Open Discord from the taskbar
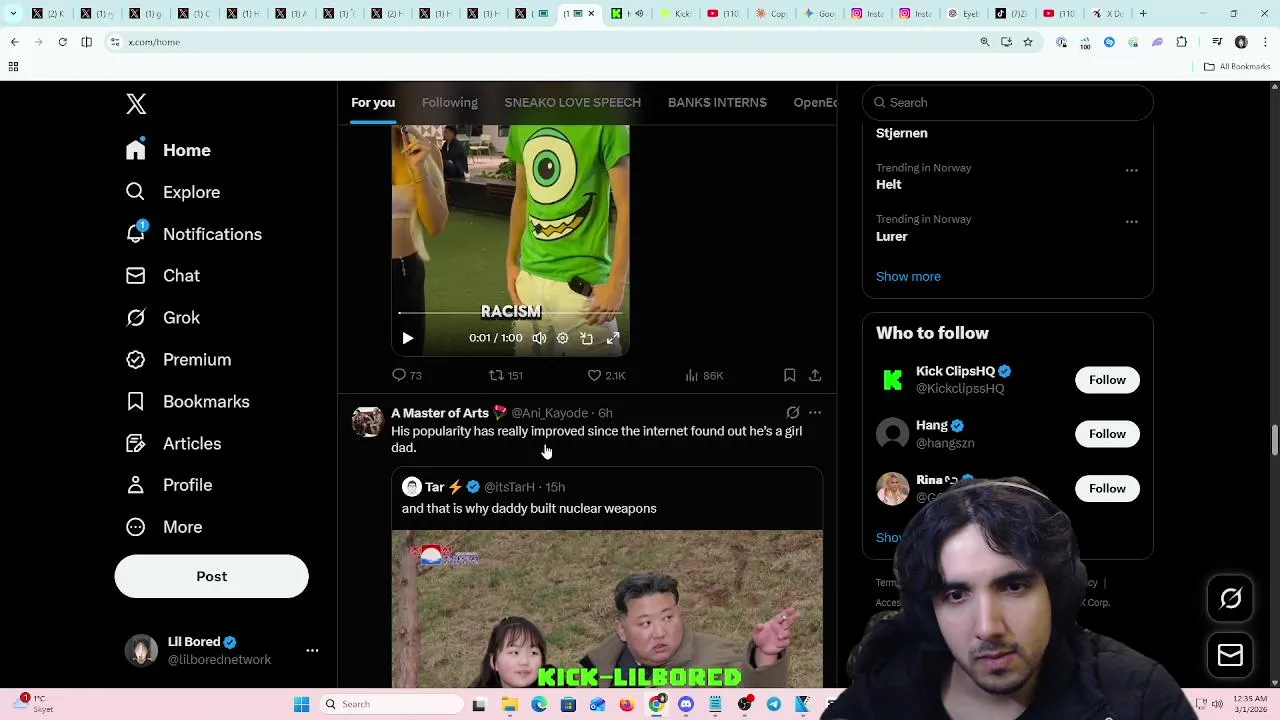This screenshot has height=720, width=1280. click(x=686, y=704)
